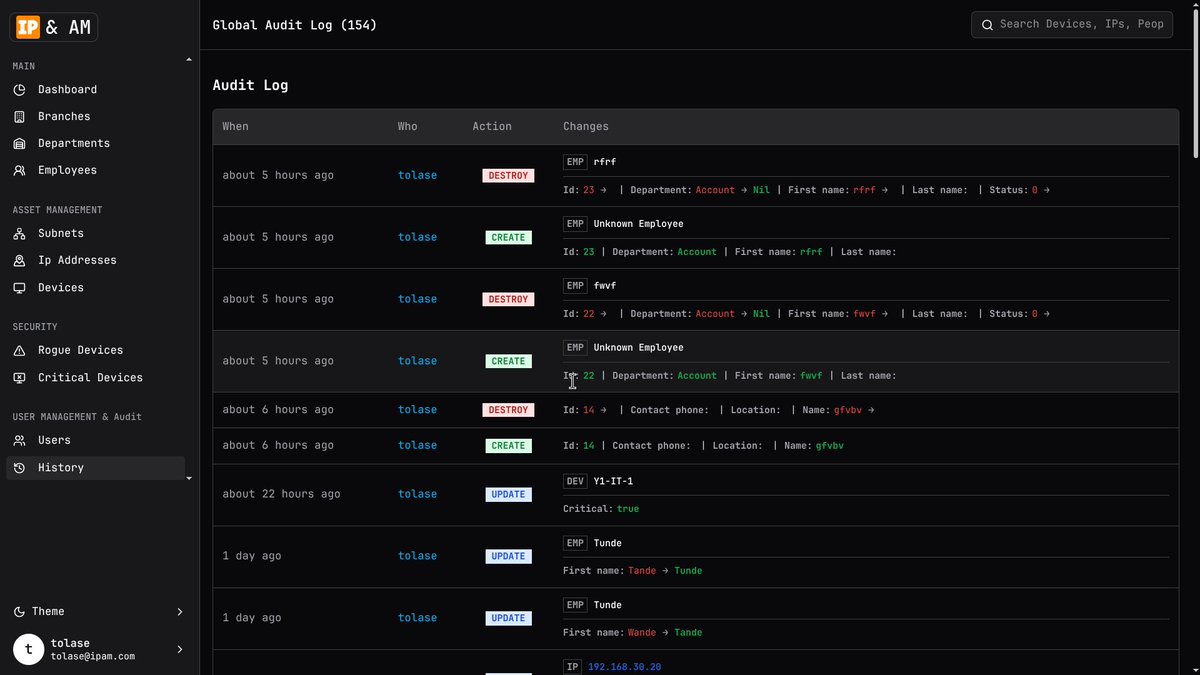Open the 192.168.30.20 IP link
The height and width of the screenshot is (675, 1200).
point(624,667)
